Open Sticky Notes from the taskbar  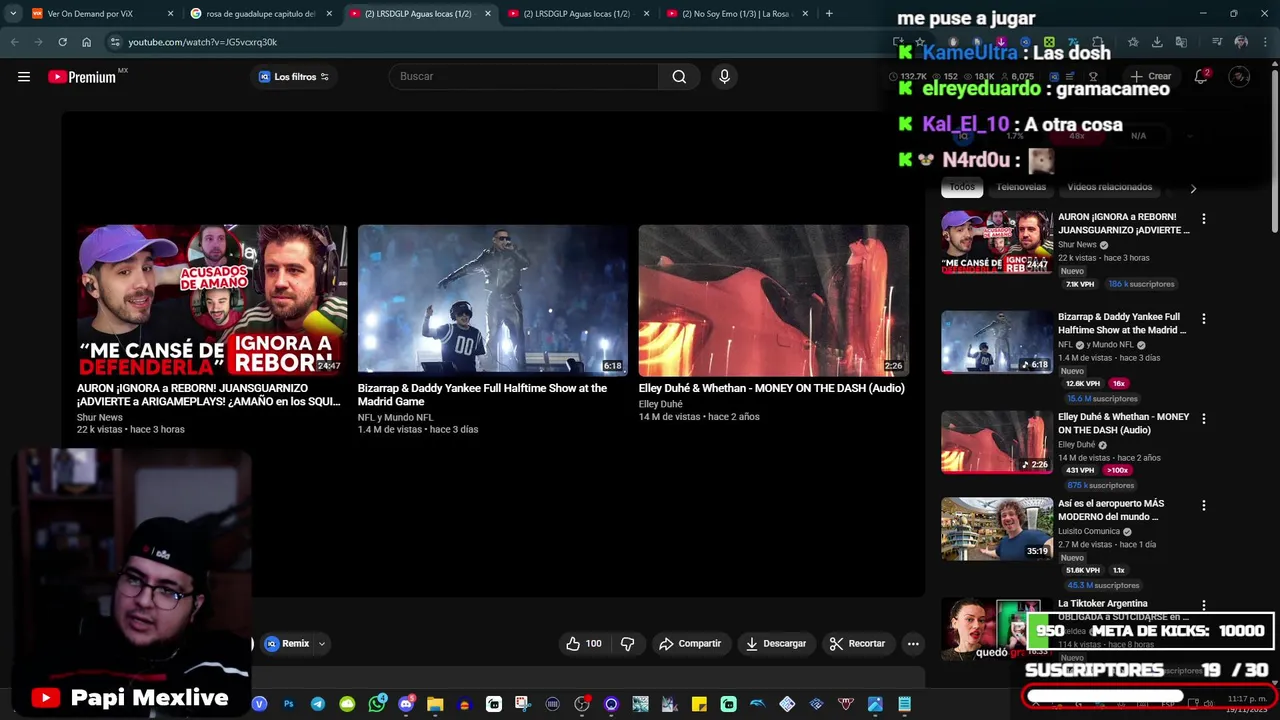699,704
